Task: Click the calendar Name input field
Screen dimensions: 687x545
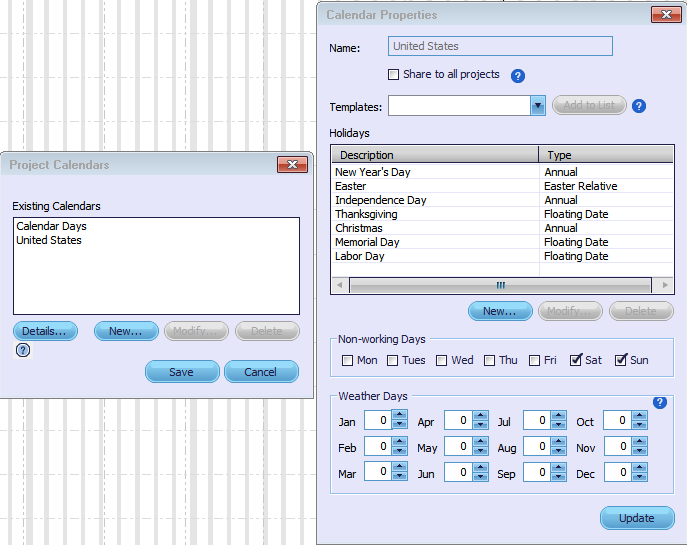Action: point(500,46)
